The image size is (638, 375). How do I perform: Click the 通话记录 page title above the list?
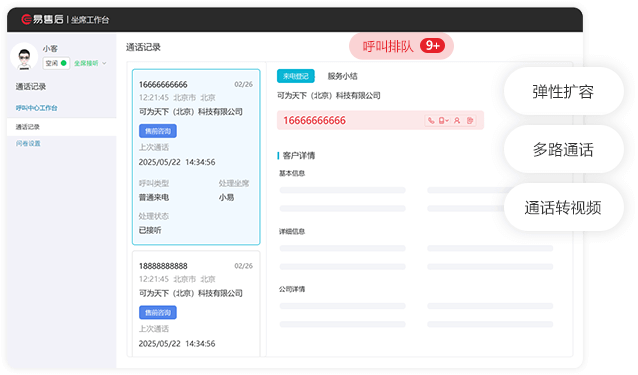(x=143, y=47)
